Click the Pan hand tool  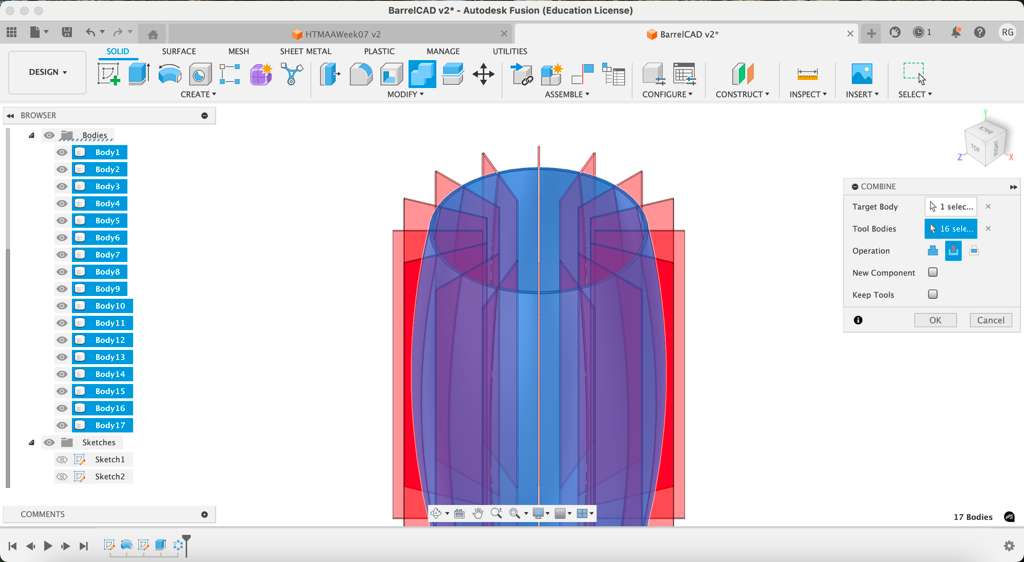pos(478,513)
